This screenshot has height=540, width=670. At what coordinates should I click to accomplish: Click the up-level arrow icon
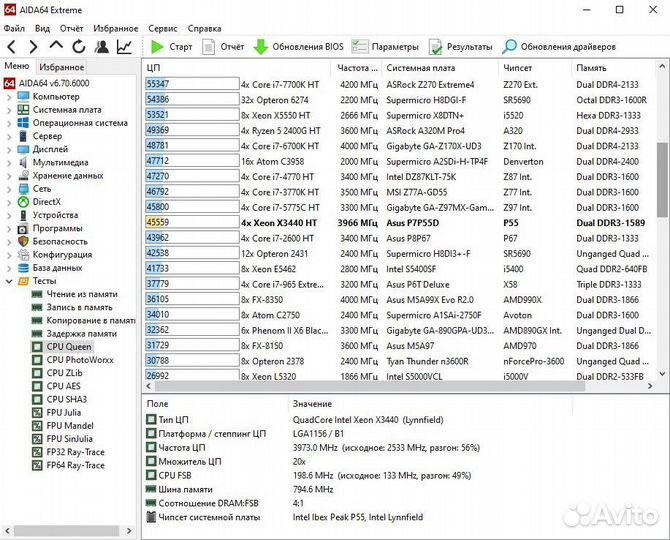pyautogui.click(x=56, y=46)
